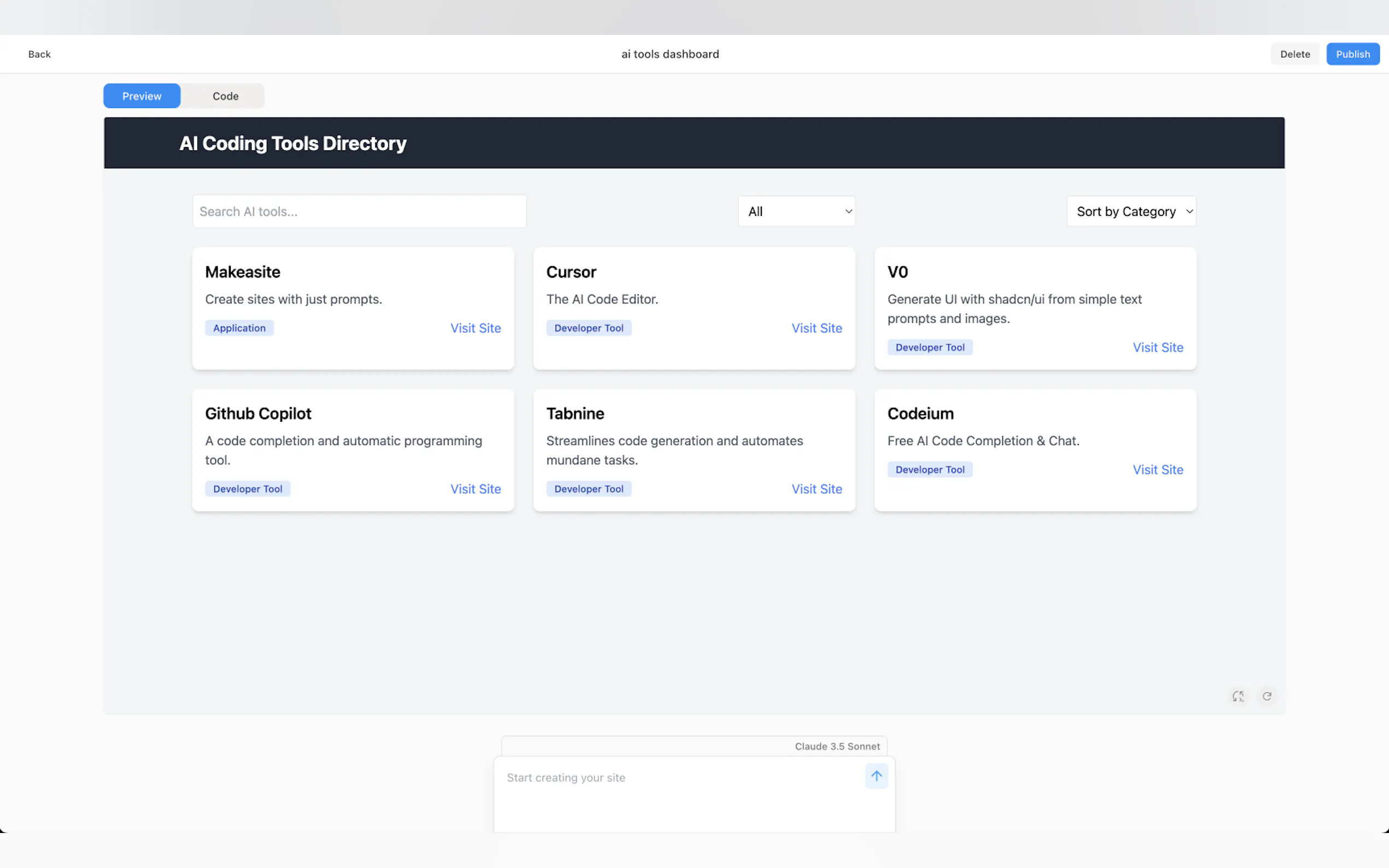Open Tabnine's Visit Site link
1389x868 pixels.
click(x=816, y=489)
